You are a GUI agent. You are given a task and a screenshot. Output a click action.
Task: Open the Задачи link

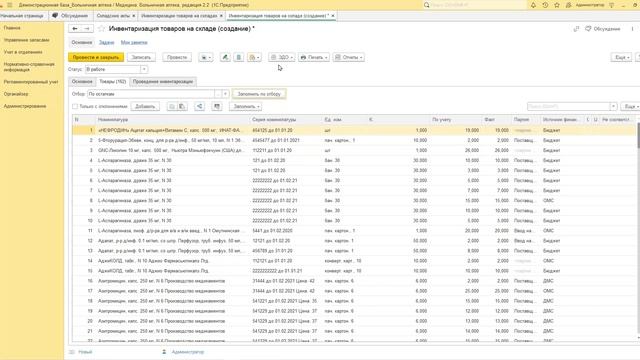point(107,42)
